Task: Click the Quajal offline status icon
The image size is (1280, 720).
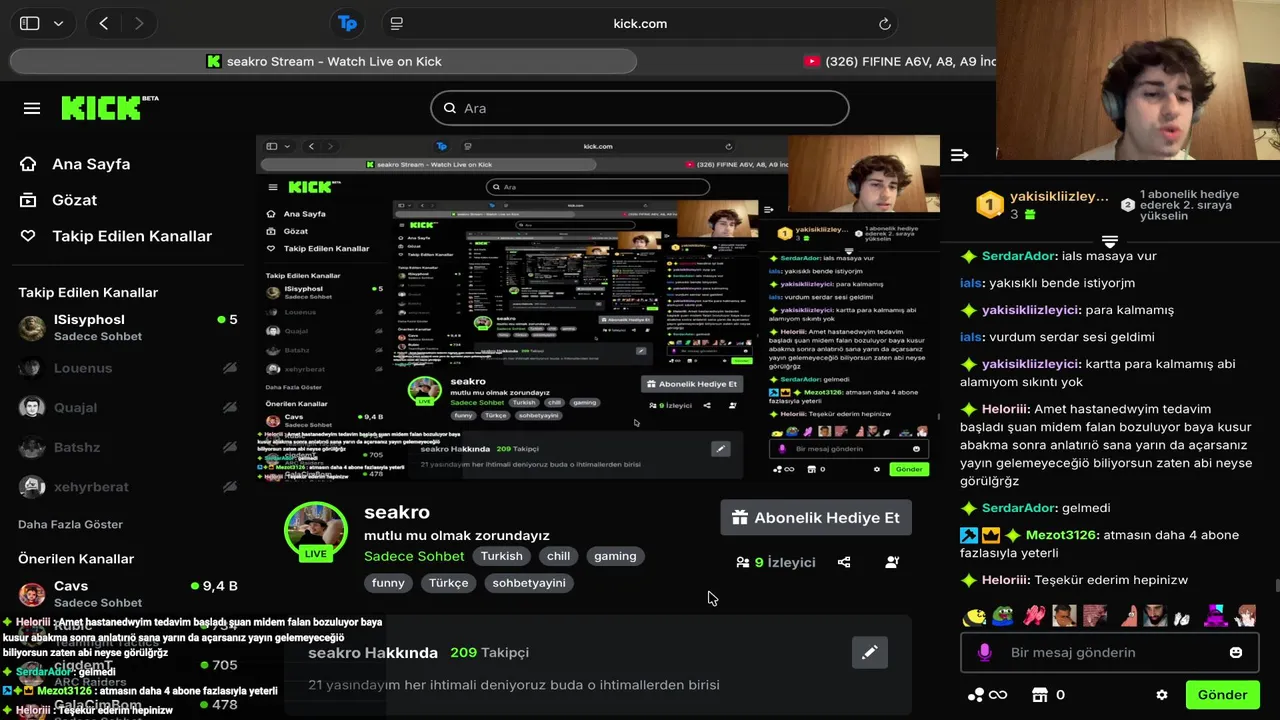Action: [x=230, y=407]
